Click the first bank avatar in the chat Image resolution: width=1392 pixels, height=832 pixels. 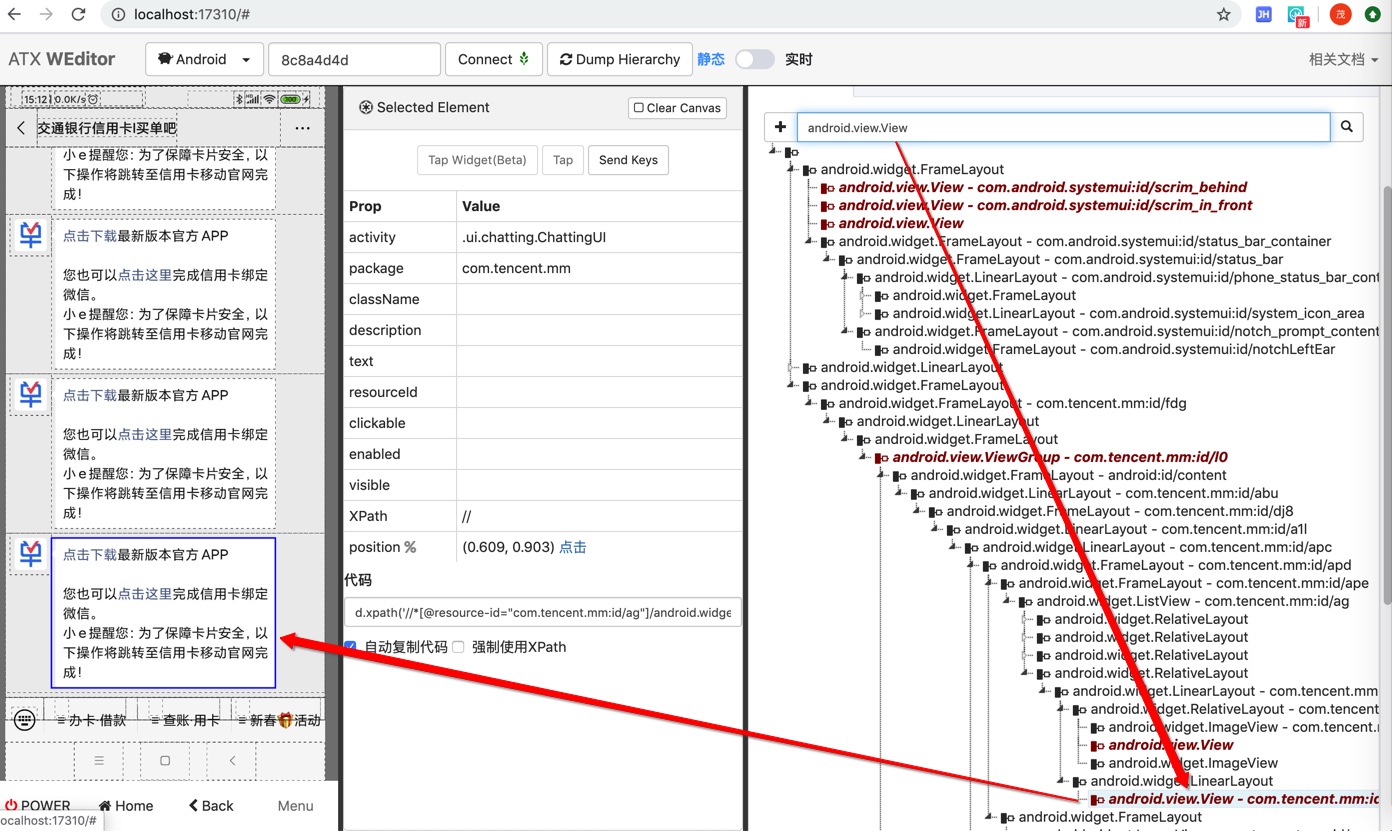31,235
